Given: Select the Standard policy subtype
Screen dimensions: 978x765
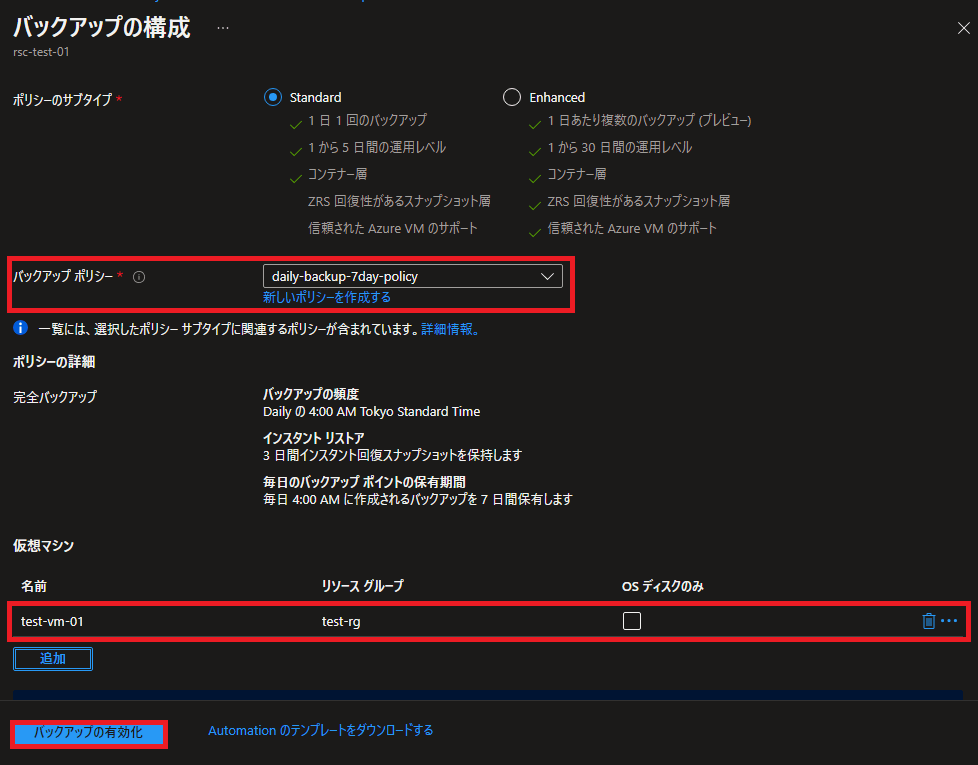Looking at the screenshot, I should coord(273,97).
